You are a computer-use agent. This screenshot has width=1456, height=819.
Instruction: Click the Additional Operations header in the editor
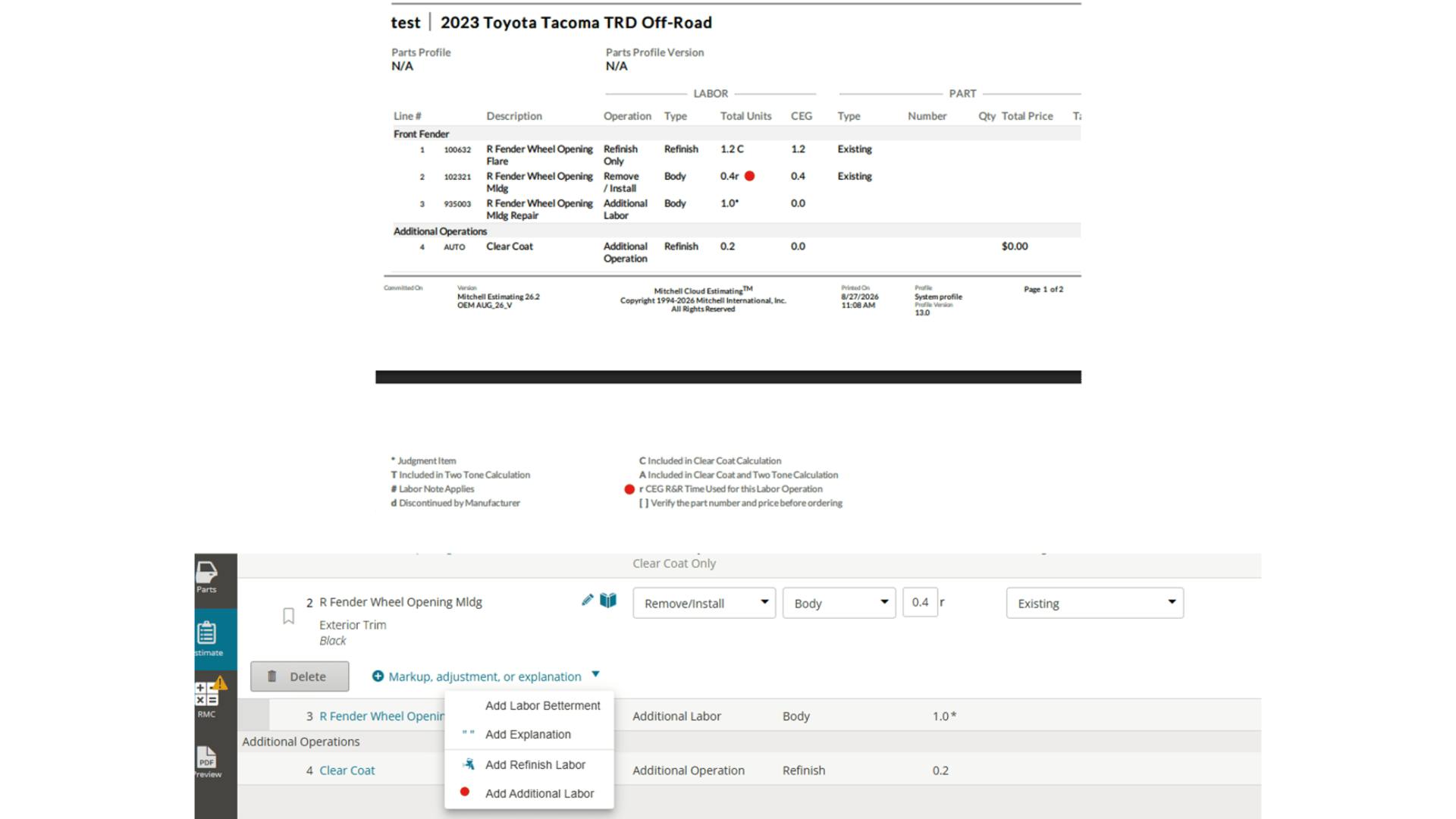pyautogui.click(x=301, y=742)
